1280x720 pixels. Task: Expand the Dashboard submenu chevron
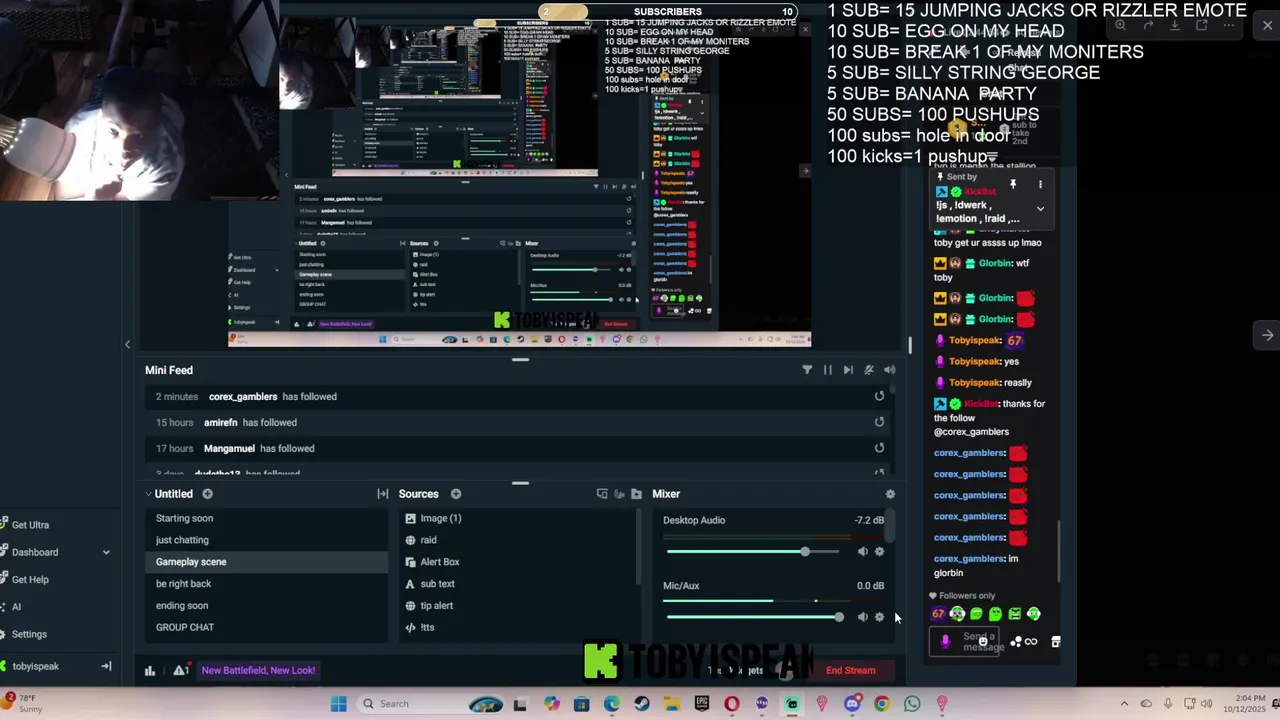106,552
